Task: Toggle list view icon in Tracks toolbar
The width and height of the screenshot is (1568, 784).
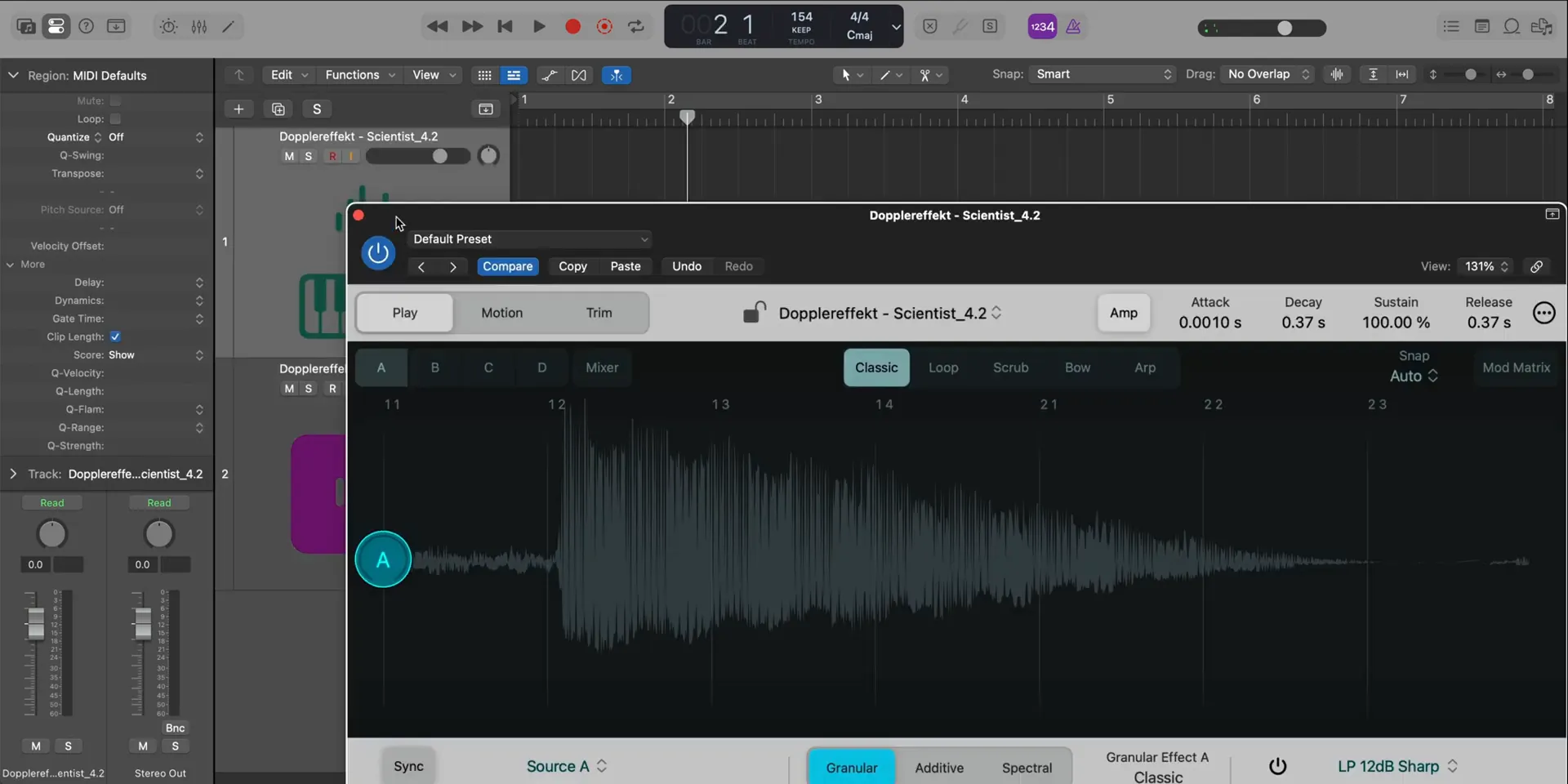Action: [x=514, y=75]
